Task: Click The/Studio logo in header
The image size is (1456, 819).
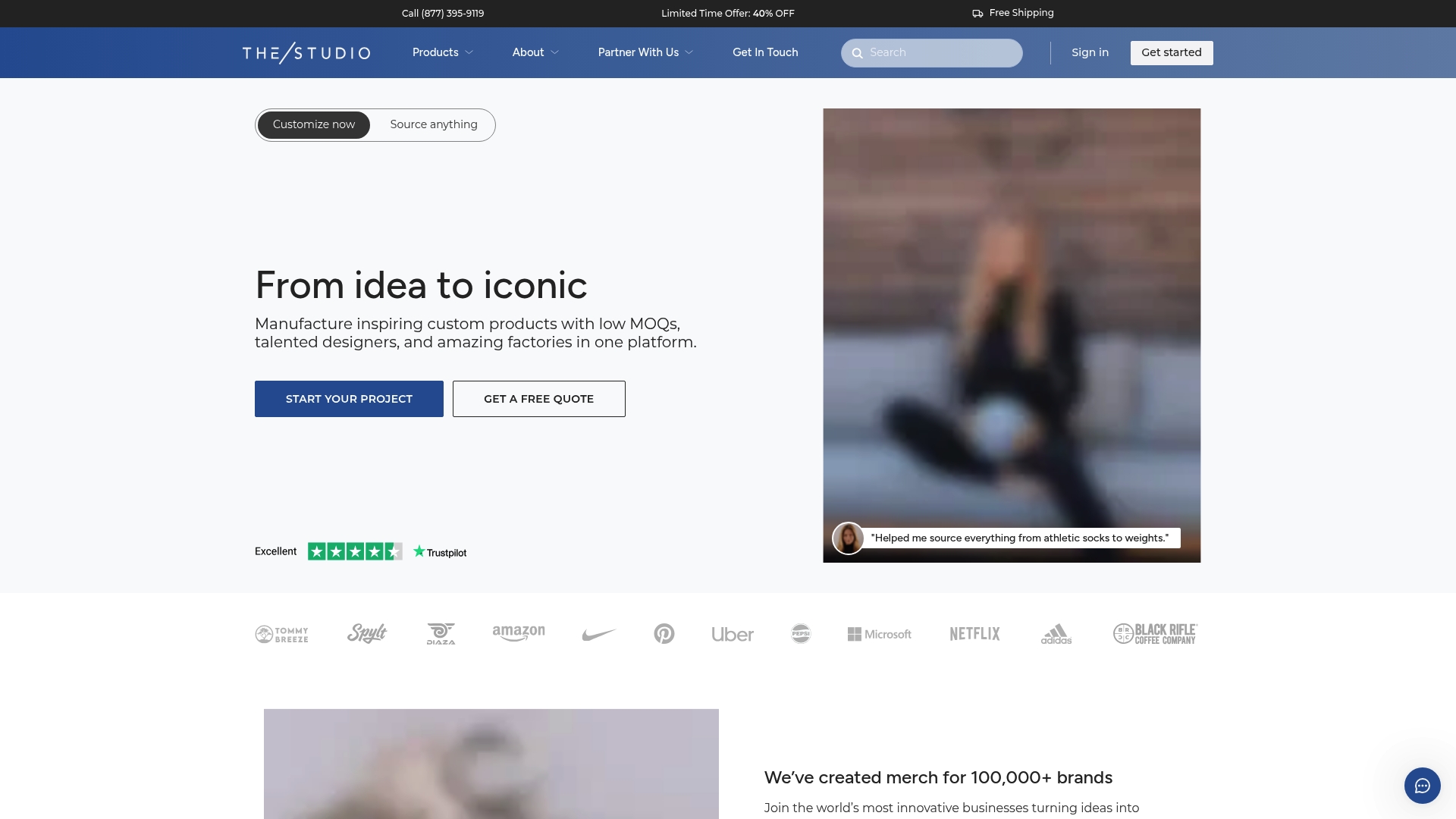Action: point(306,53)
